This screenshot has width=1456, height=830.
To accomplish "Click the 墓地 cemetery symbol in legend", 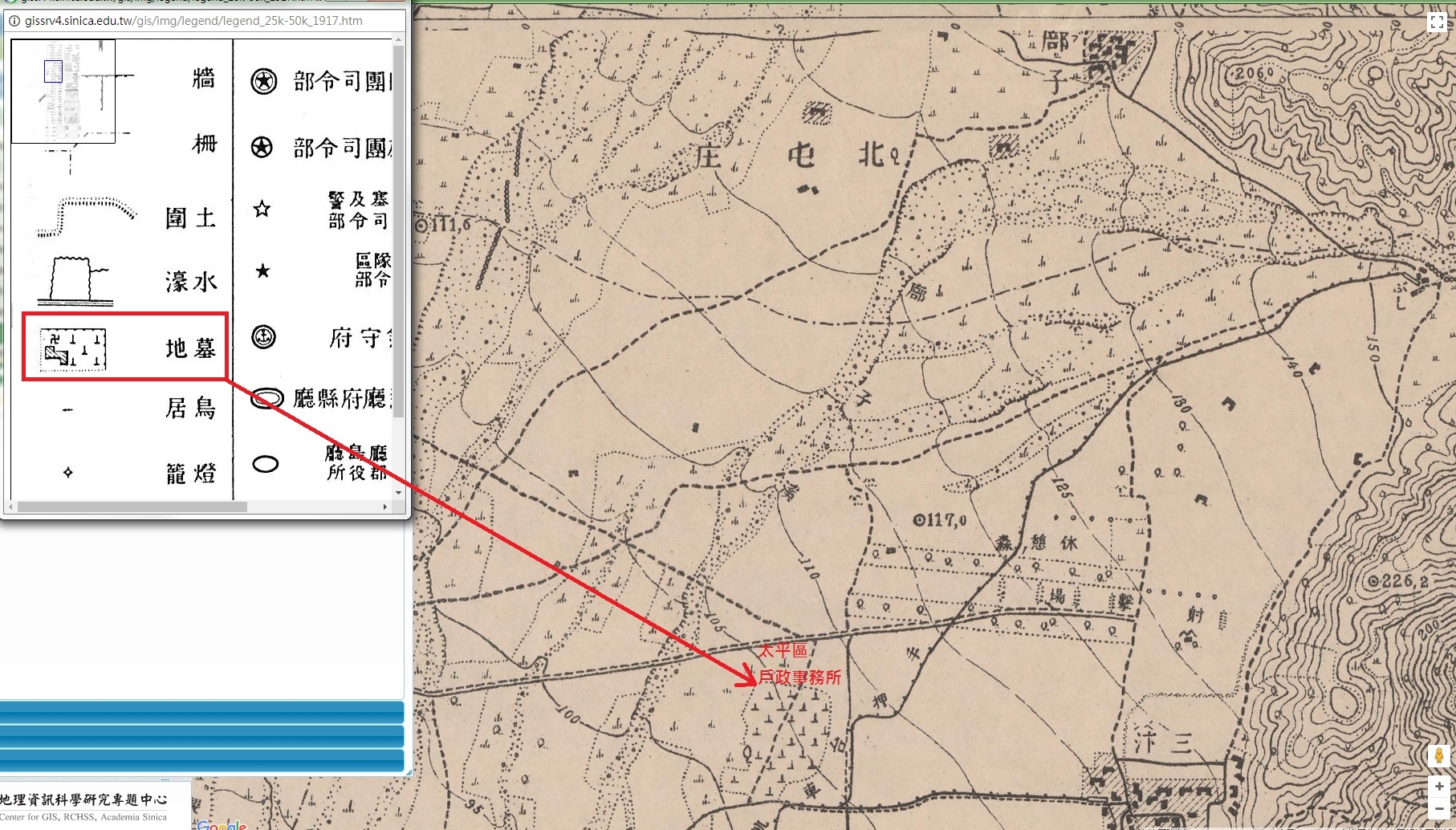I will 74,350.
